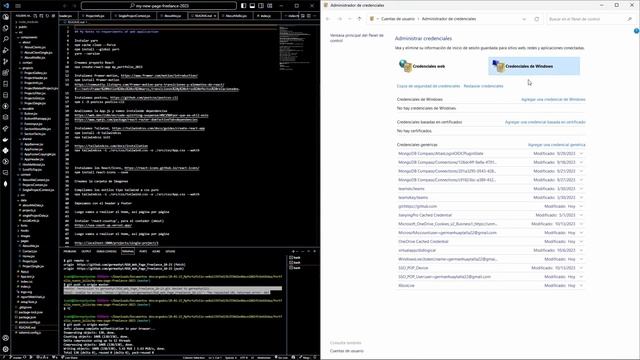This screenshot has width=640, height=360.
Task: Open Accounts icon at bottom of VS Code
Action: (6, 338)
